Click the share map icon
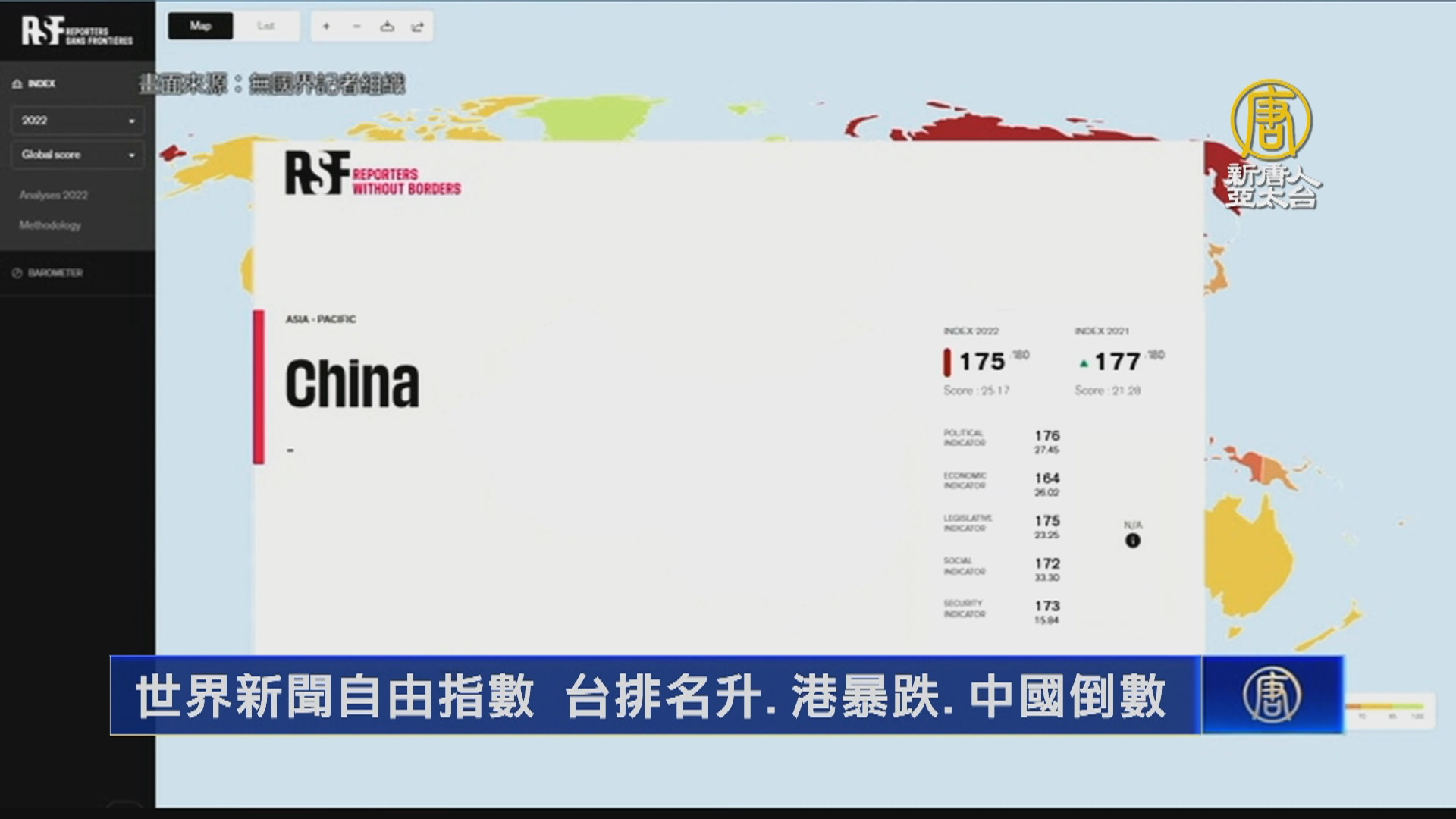Image resolution: width=1456 pixels, height=819 pixels. click(x=417, y=27)
